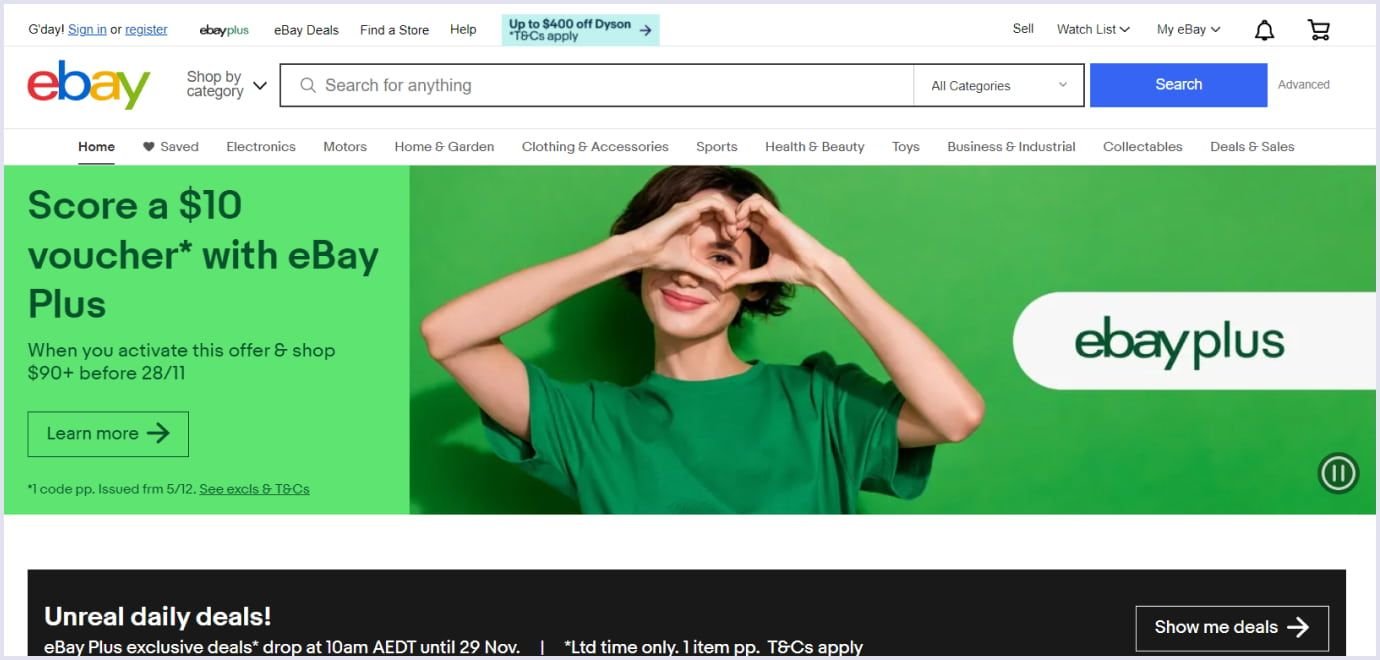This screenshot has height=660, width=1380.
Task: Click the Learn more button
Action: pos(108,434)
